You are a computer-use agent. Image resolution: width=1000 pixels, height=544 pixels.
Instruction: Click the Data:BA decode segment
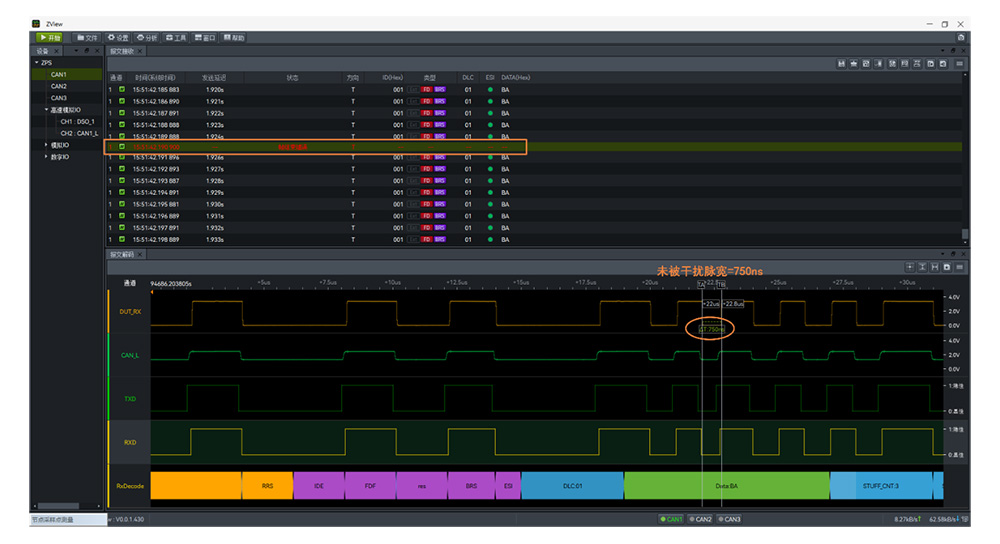pos(726,486)
